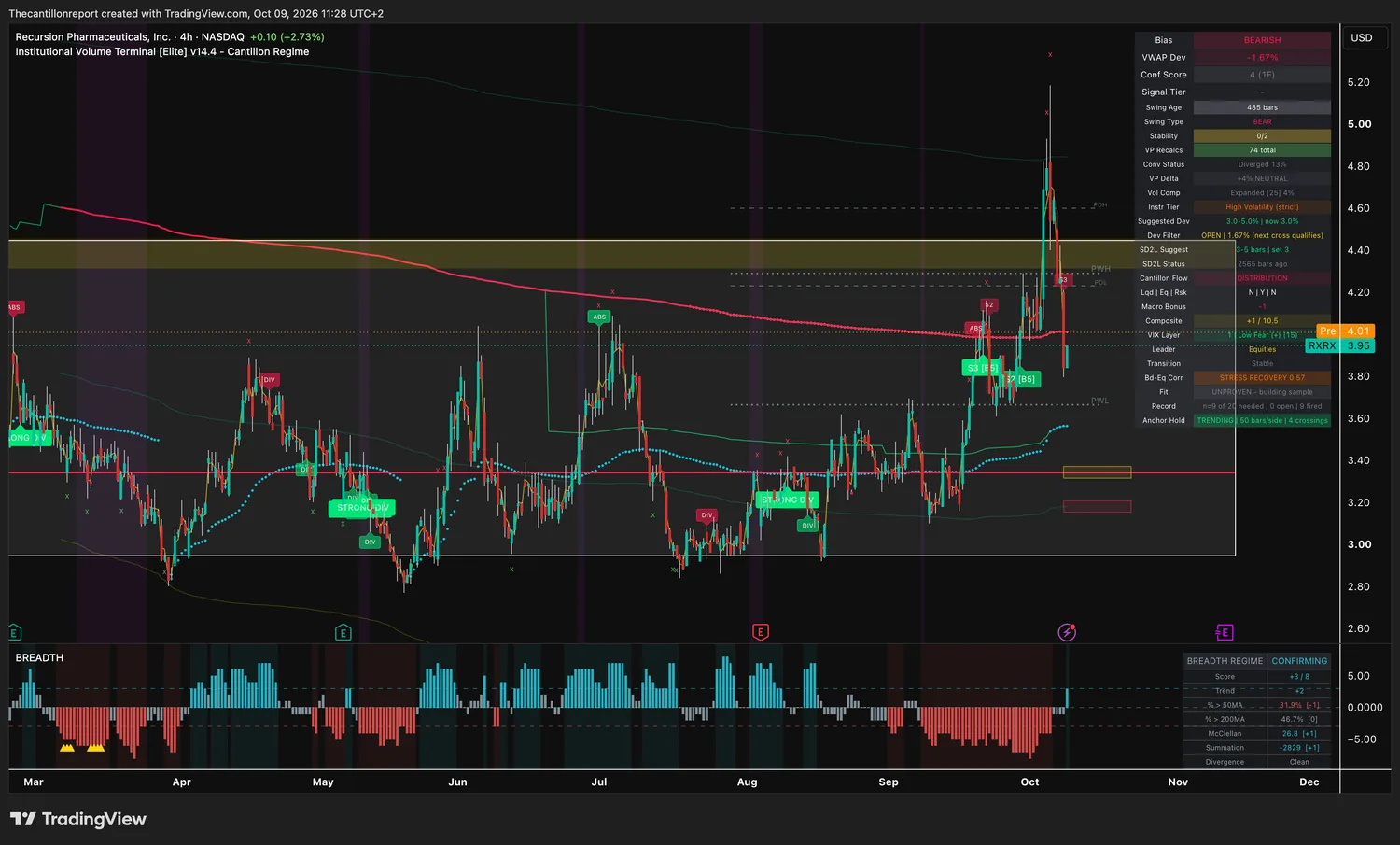The width and height of the screenshot is (1400, 845).
Task: Select the green ABS signal label in July
Action: (x=599, y=317)
